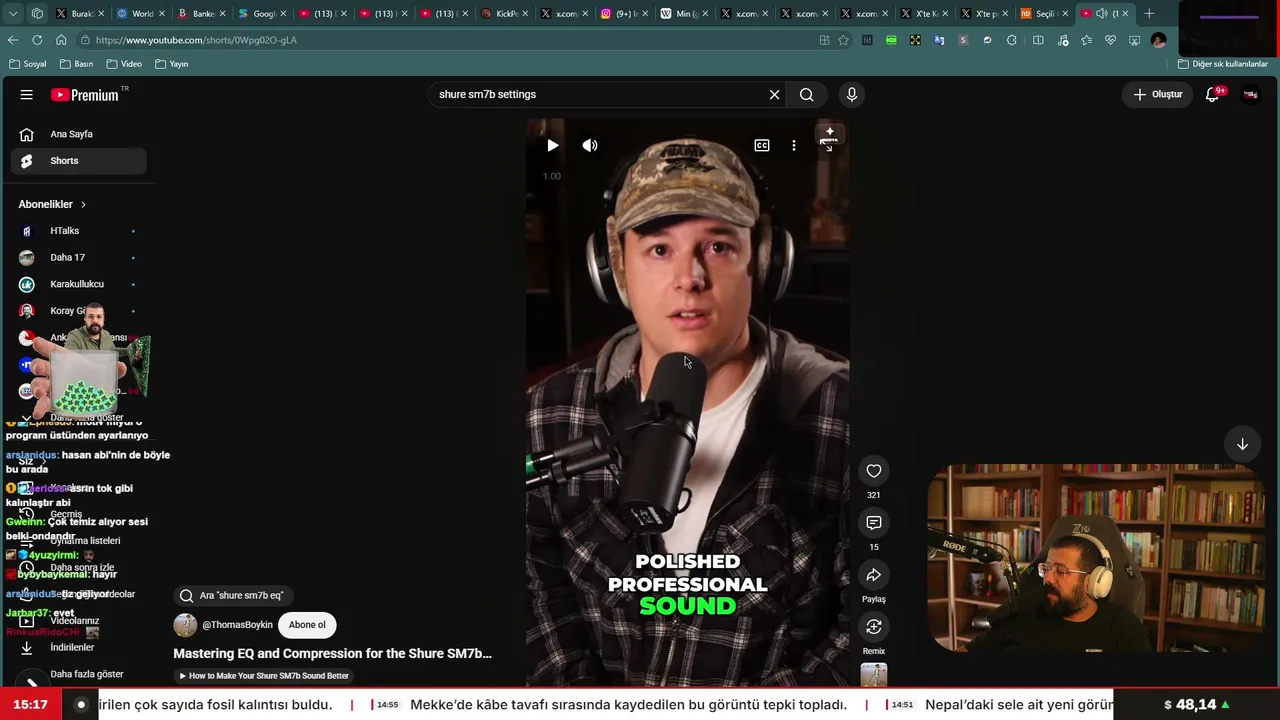Share the Short with Paylaş
Screen dimensions: 1280x720
pyautogui.click(x=874, y=575)
